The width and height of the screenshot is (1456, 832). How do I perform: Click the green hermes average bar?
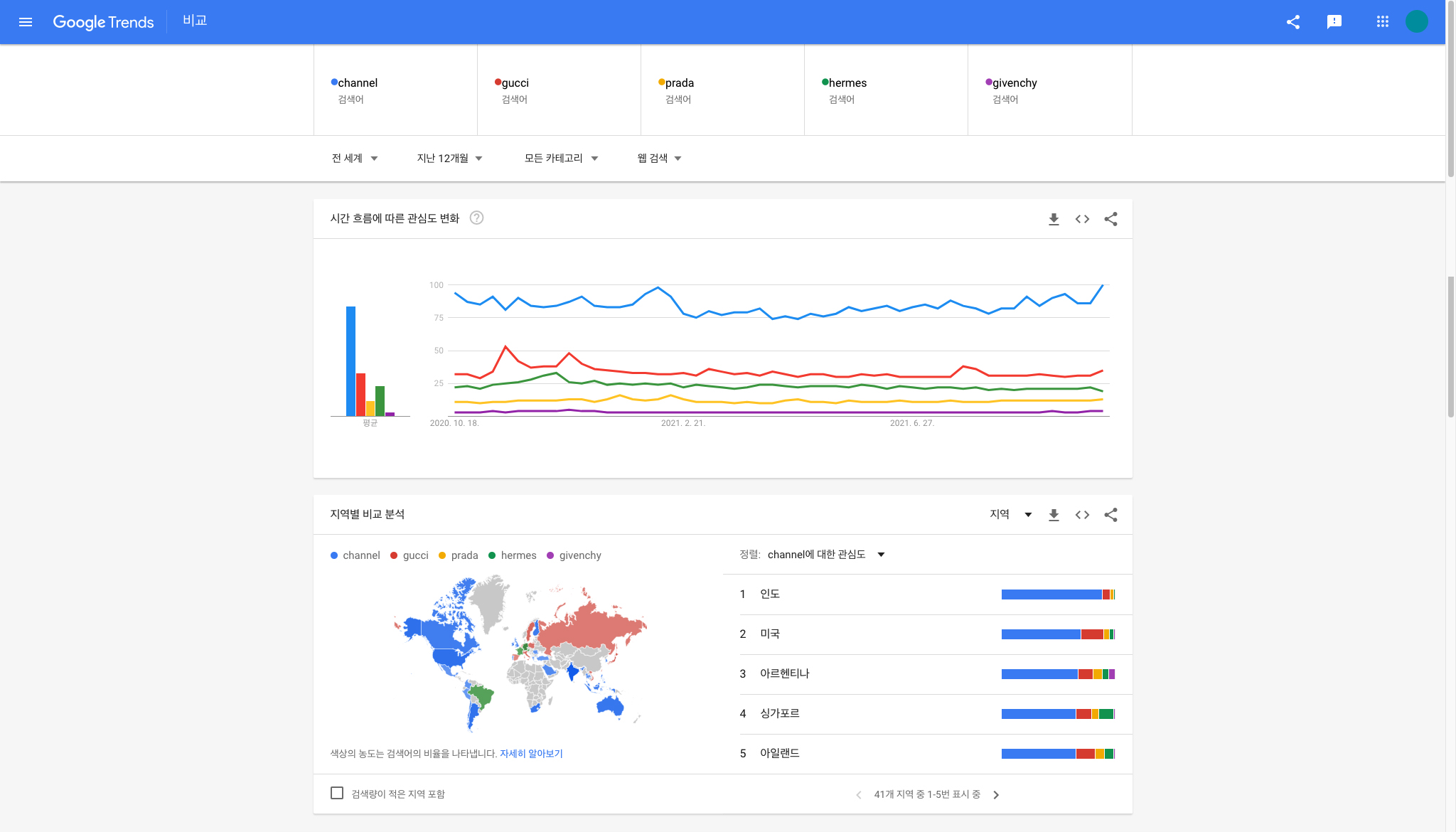(x=380, y=401)
